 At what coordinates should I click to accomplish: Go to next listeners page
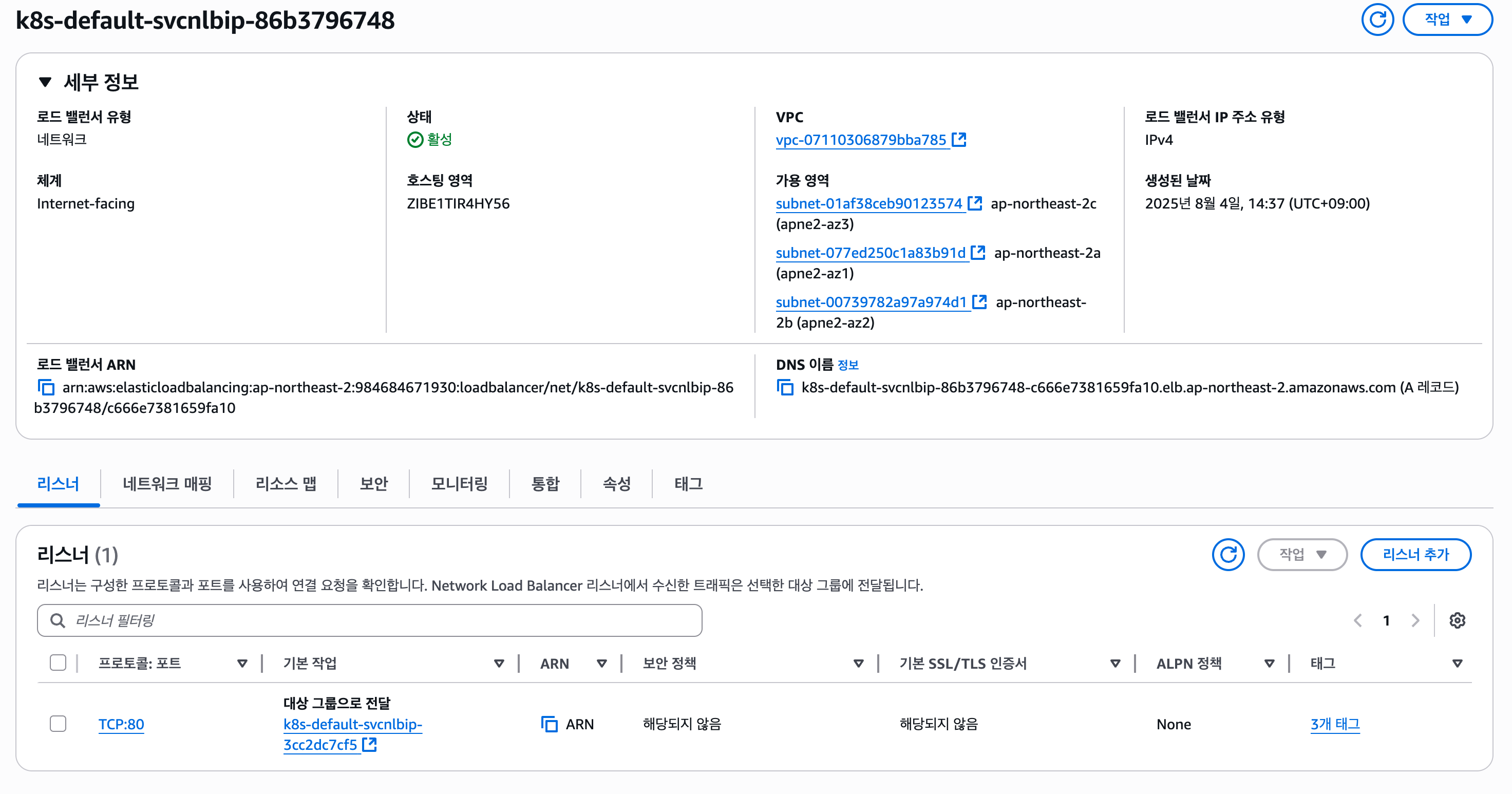pyautogui.click(x=1415, y=620)
